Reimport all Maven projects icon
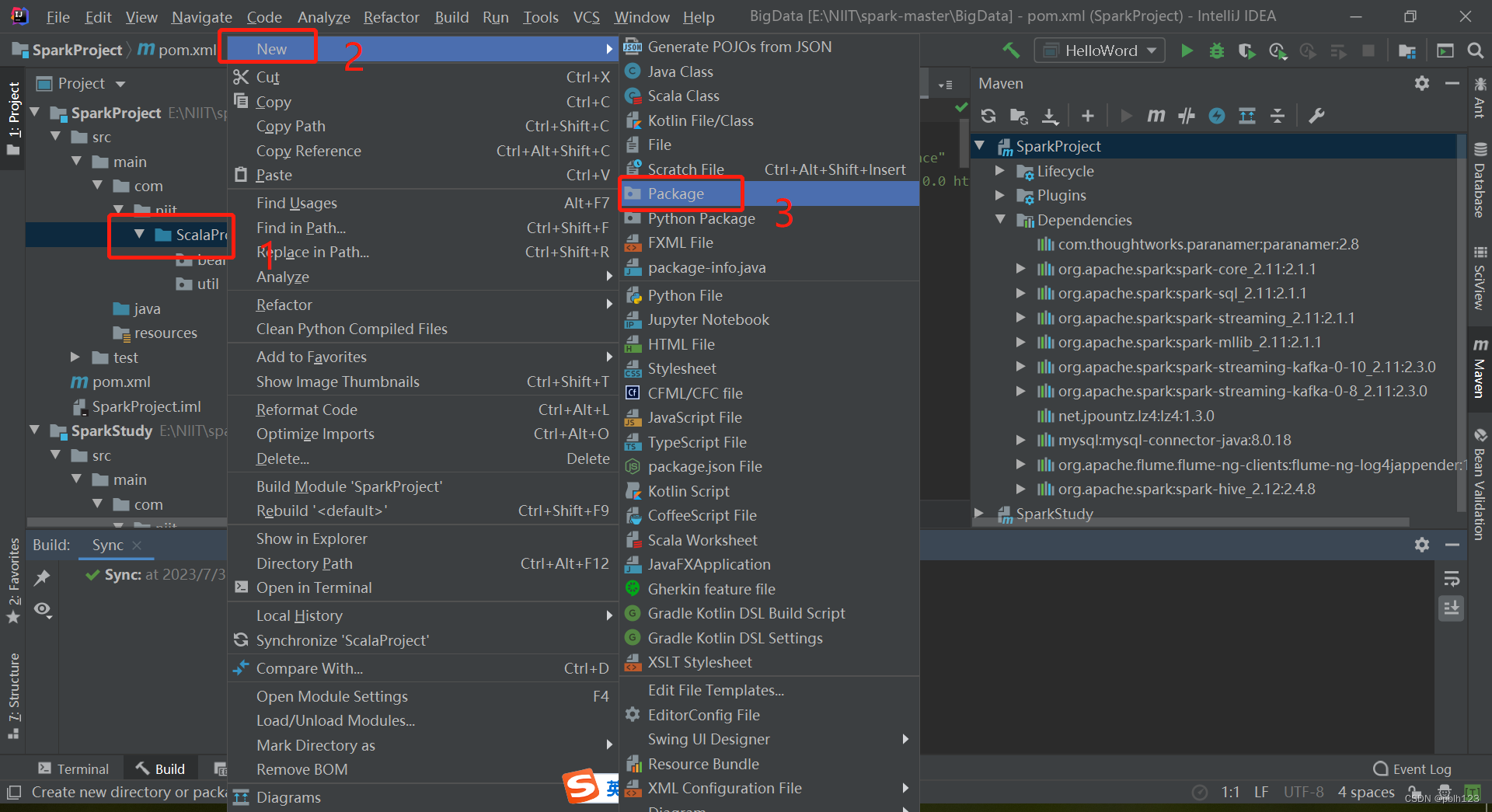 (x=988, y=116)
